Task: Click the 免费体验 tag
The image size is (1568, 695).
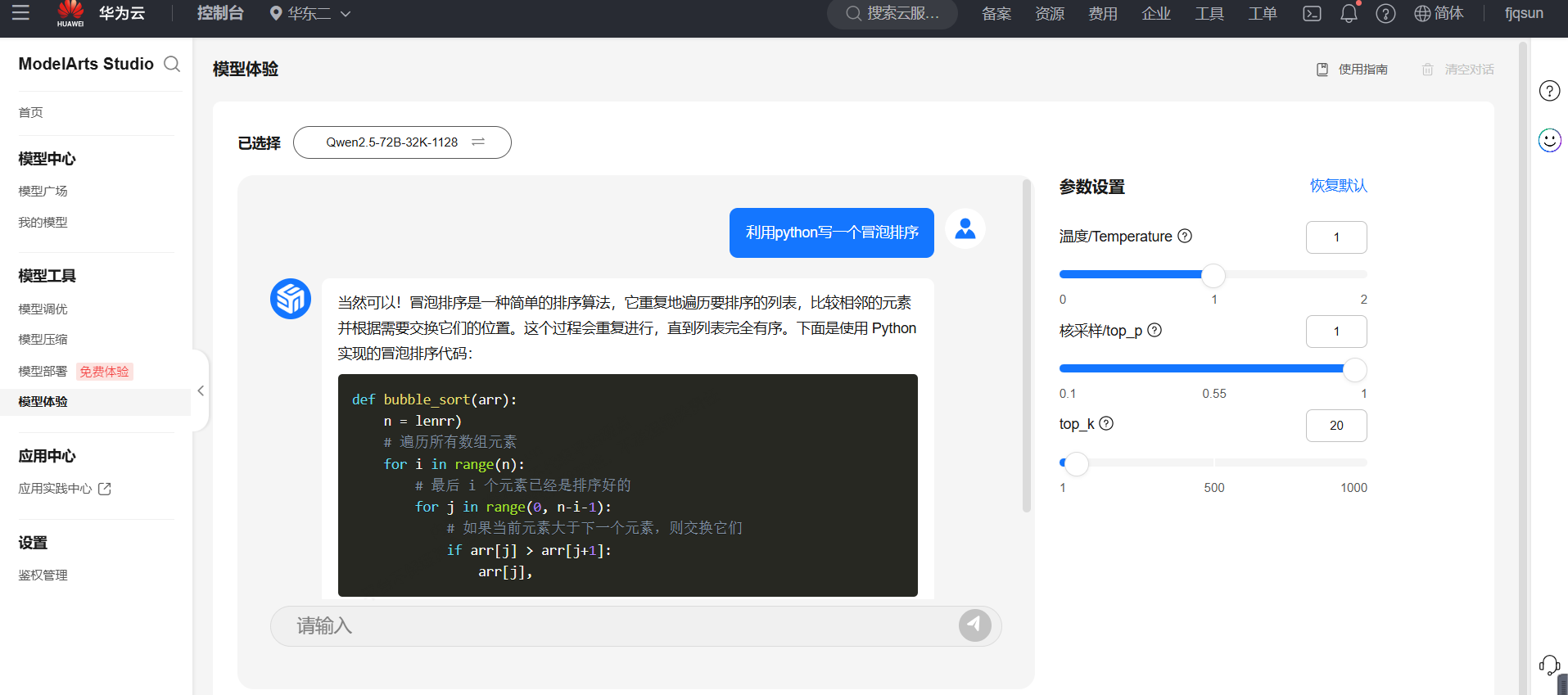Action: click(105, 372)
